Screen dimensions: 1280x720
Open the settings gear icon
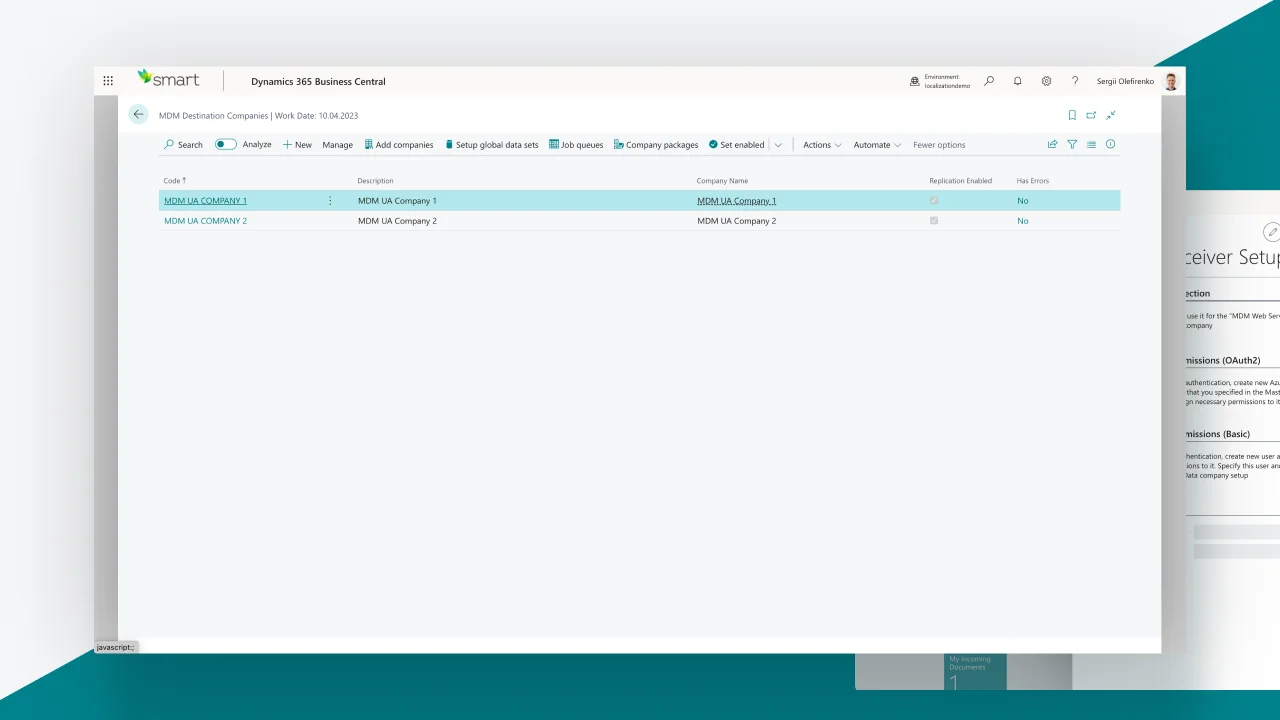1046,81
